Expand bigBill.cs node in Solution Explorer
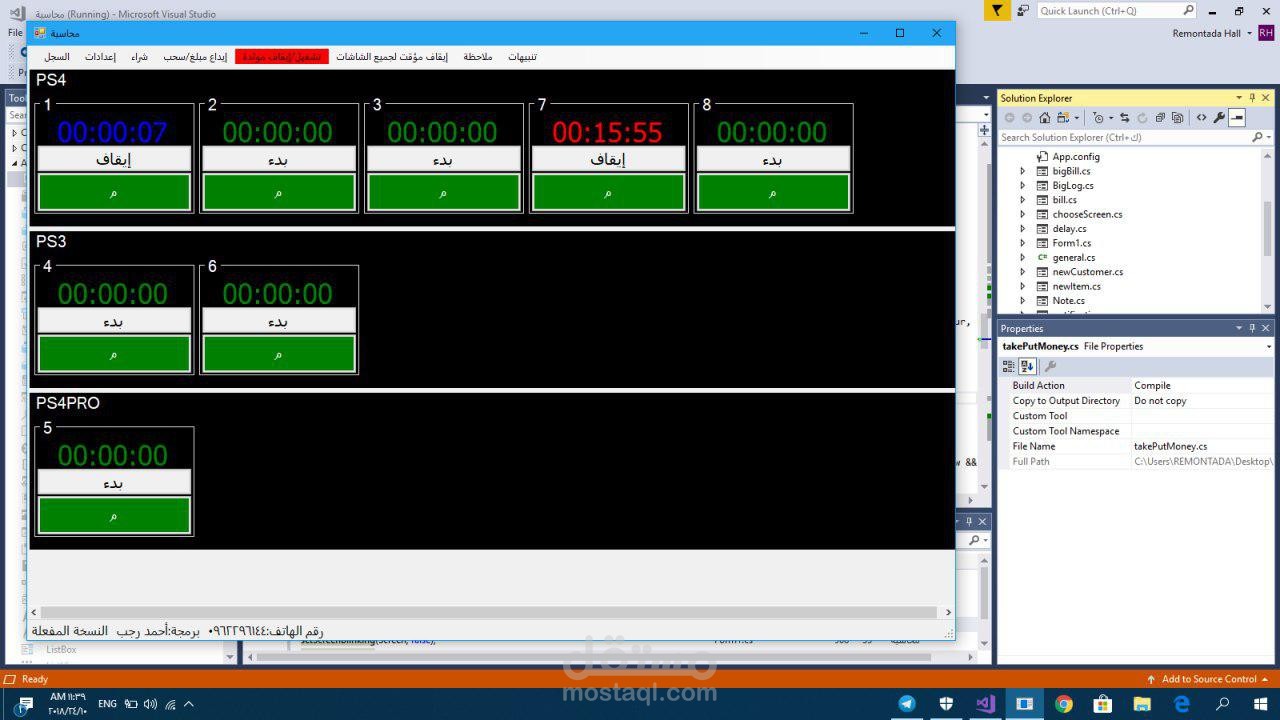 click(x=1022, y=171)
